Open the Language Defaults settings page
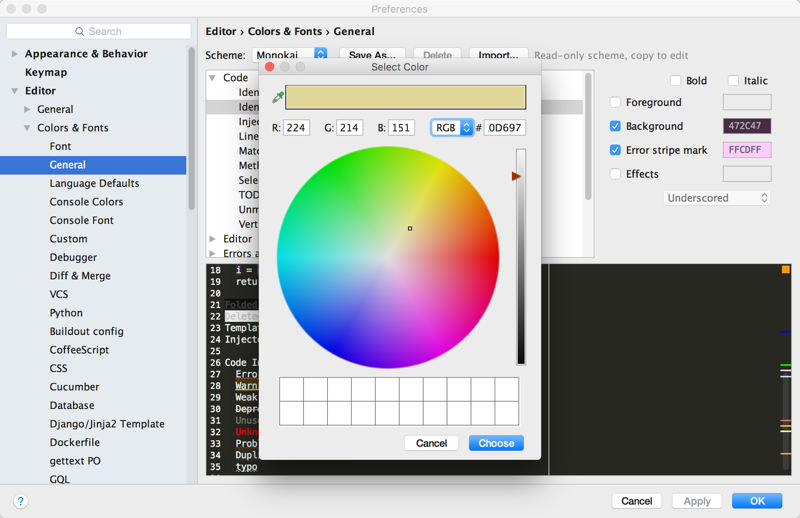This screenshot has height=518, width=800. 94,183
